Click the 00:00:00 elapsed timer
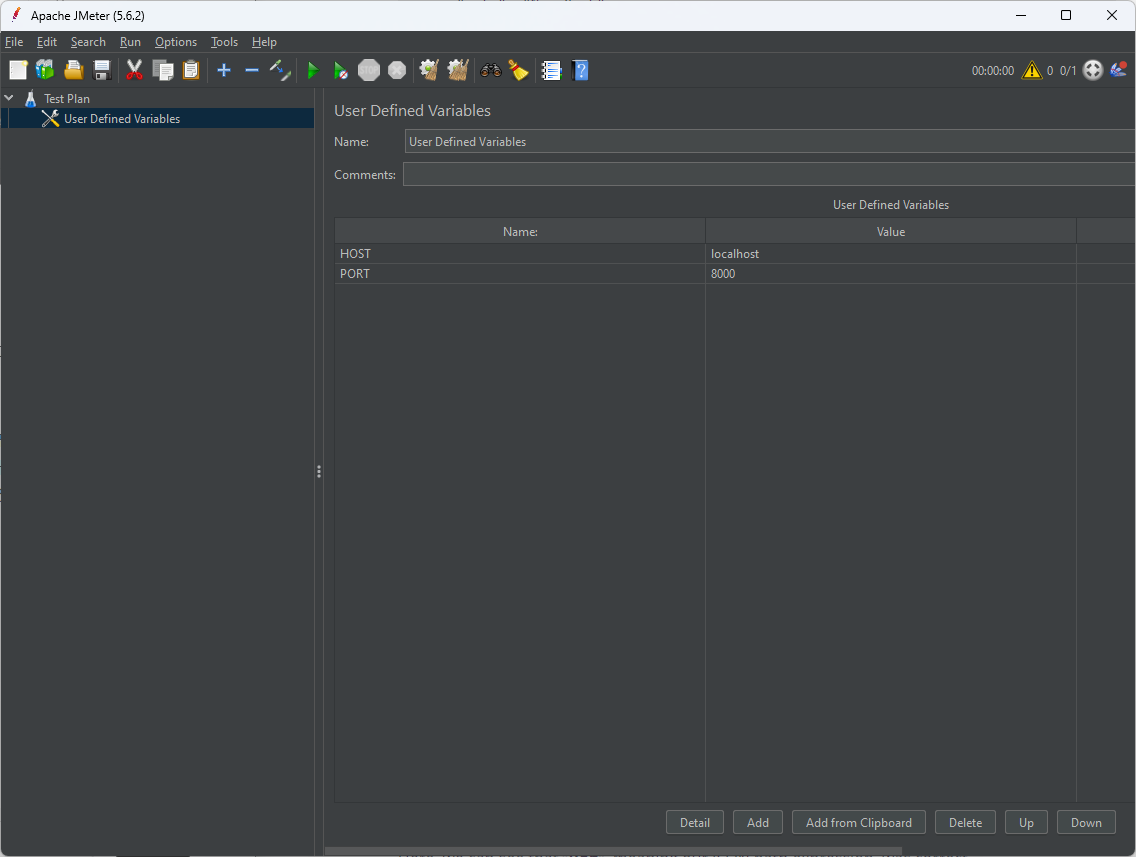The image size is (1136, 857). point(993,71)
